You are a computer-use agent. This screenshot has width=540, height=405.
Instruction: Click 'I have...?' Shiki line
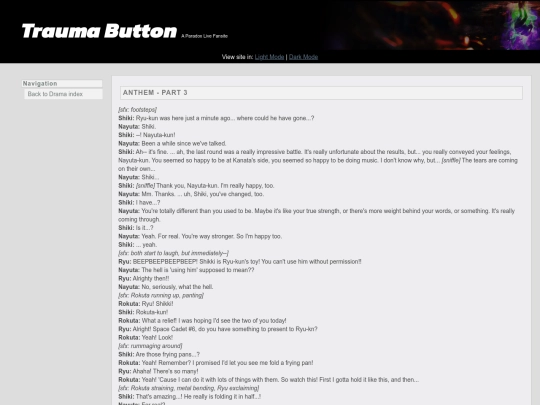(139, 202)
